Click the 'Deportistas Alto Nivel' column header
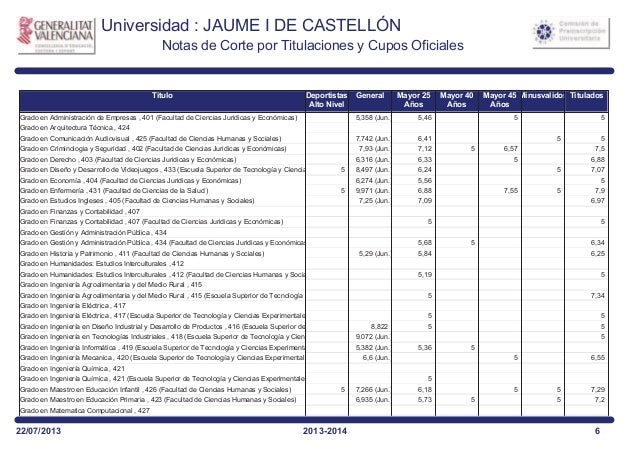 327,100
